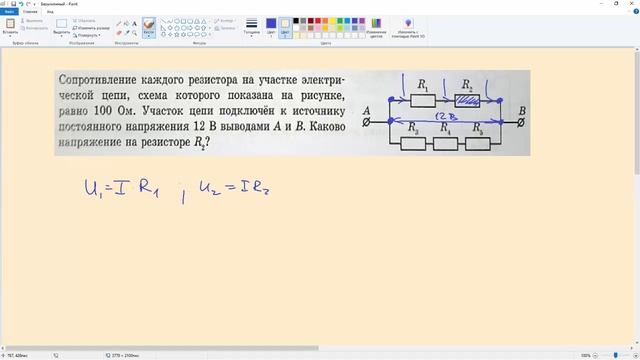Open the Brushes dropdown arrow
The width and height of the screenshot is (640, 360).
click(x=149, y=36)
